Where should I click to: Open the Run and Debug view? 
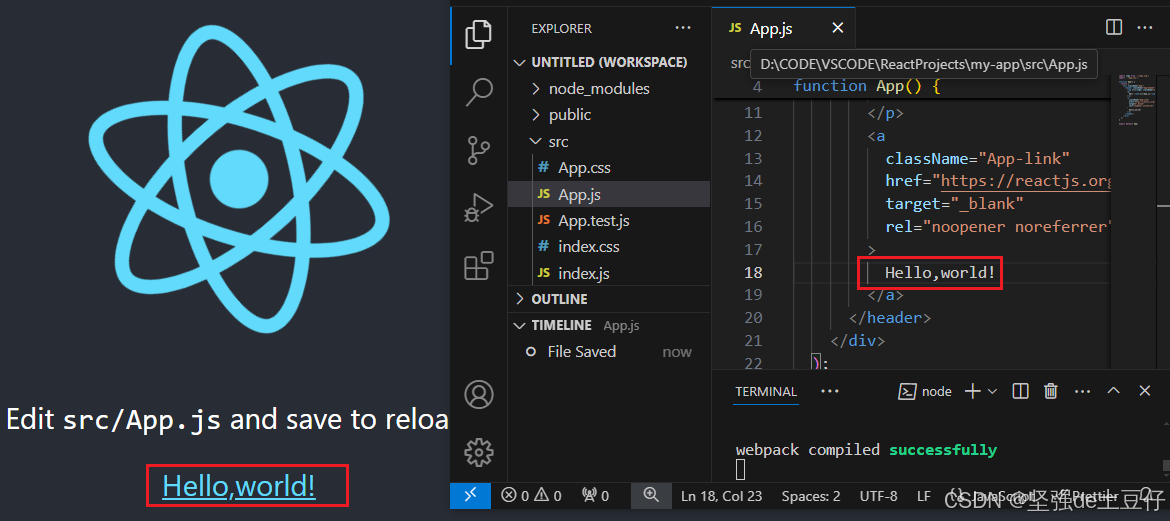[x=478, y=208]
